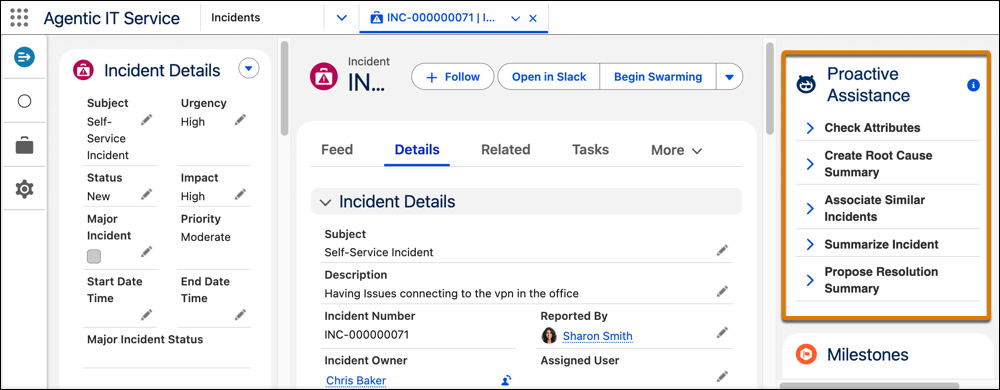Click the blue arrow list icon in sidebar
The width and height of the screenshot is (1000, 390).
click(24, 57)
